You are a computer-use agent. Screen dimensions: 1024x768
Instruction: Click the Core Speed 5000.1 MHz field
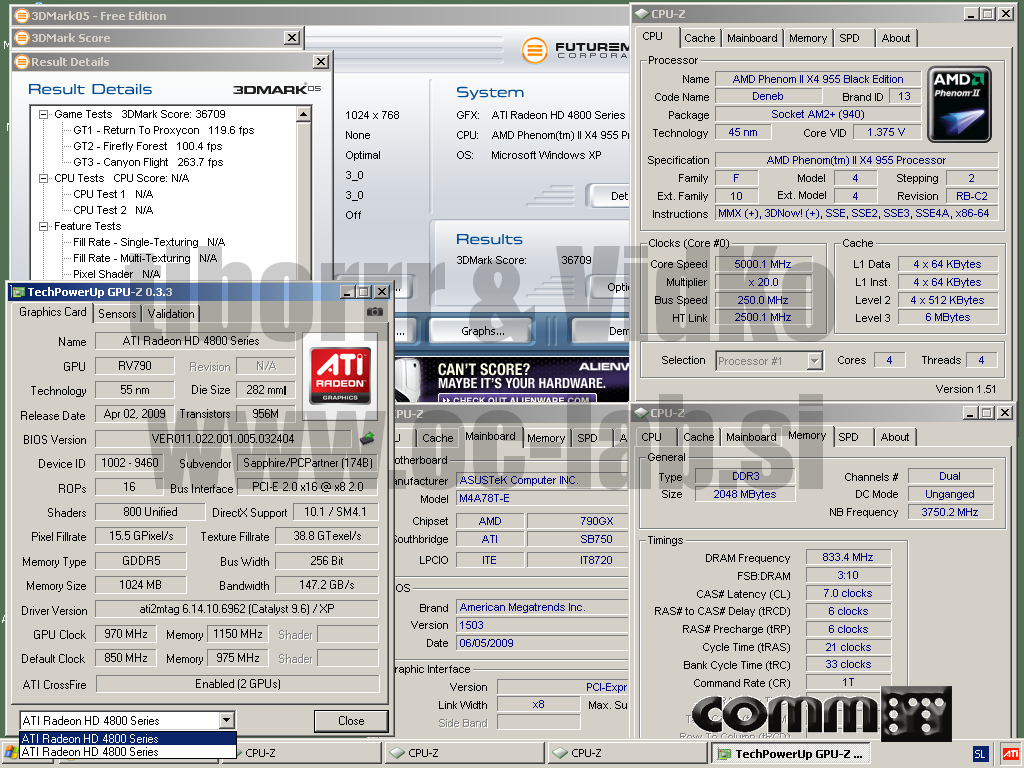[x=763, y=264]
